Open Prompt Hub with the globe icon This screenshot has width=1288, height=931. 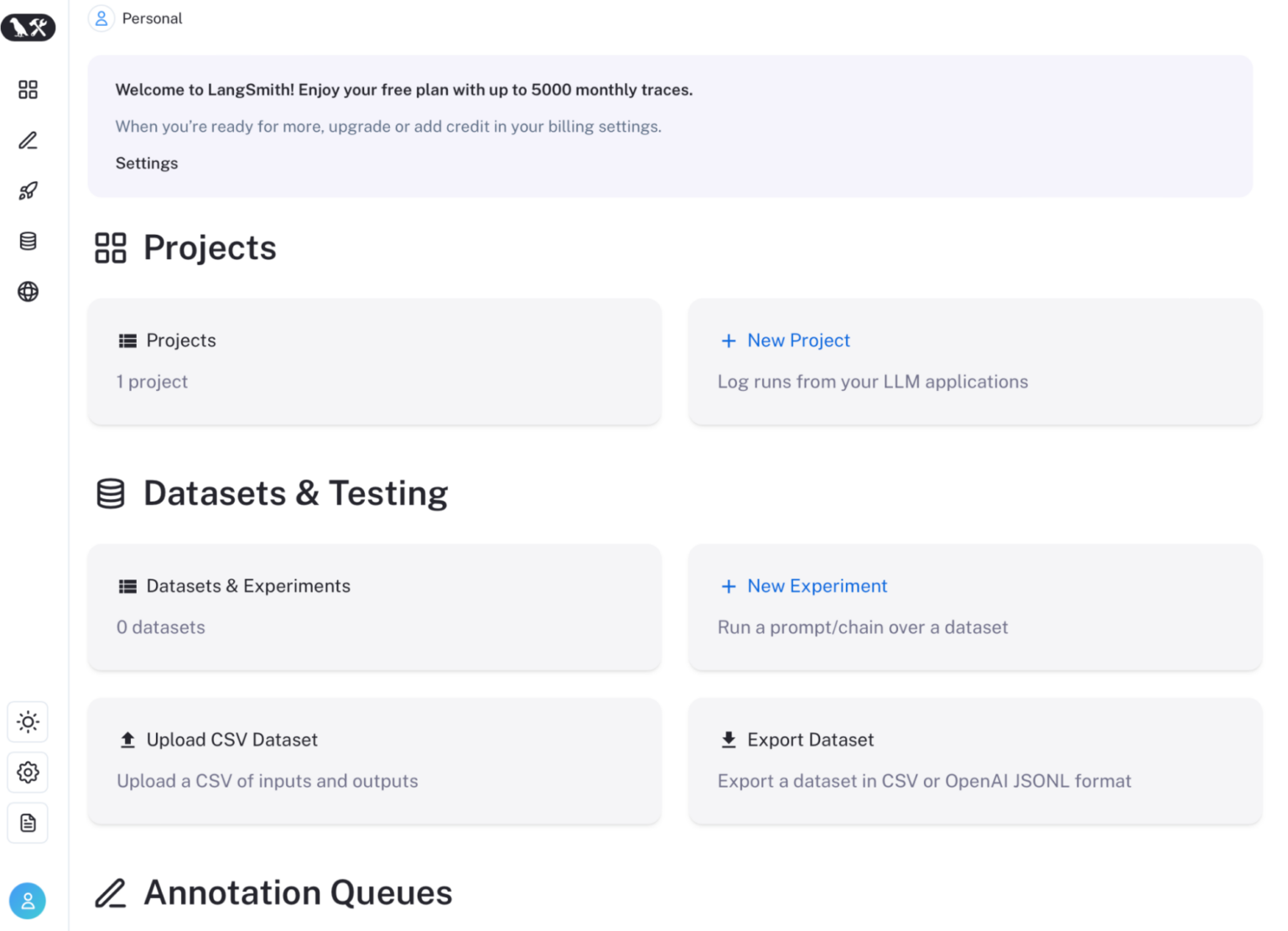coord(28,292)
